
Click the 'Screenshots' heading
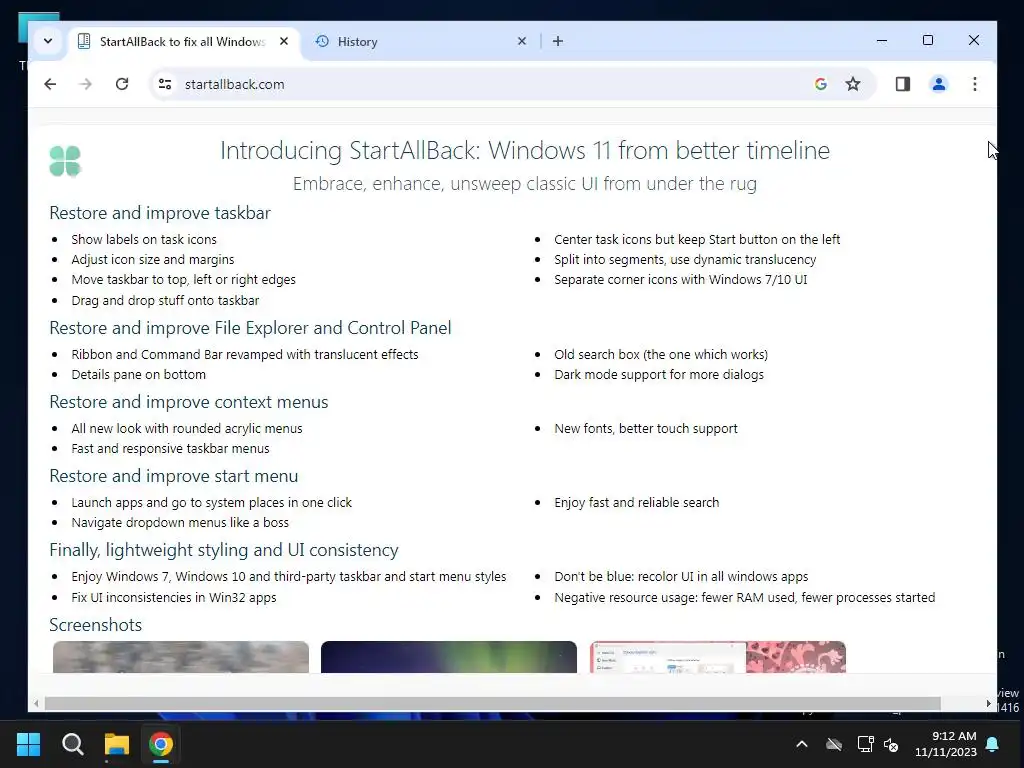pyautogui.click(x=95, y=625)
